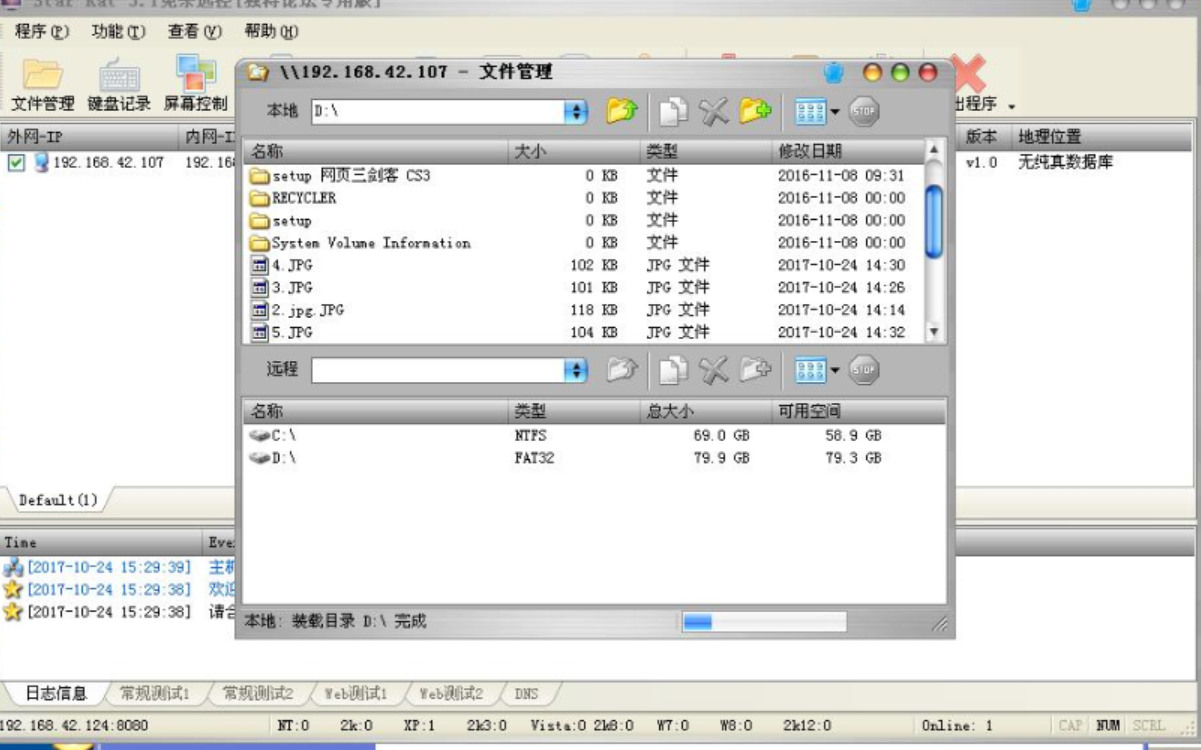Expand the local view-mode dropdown arrow
The width and height of the screenshot is (1201, 750).
835,112
